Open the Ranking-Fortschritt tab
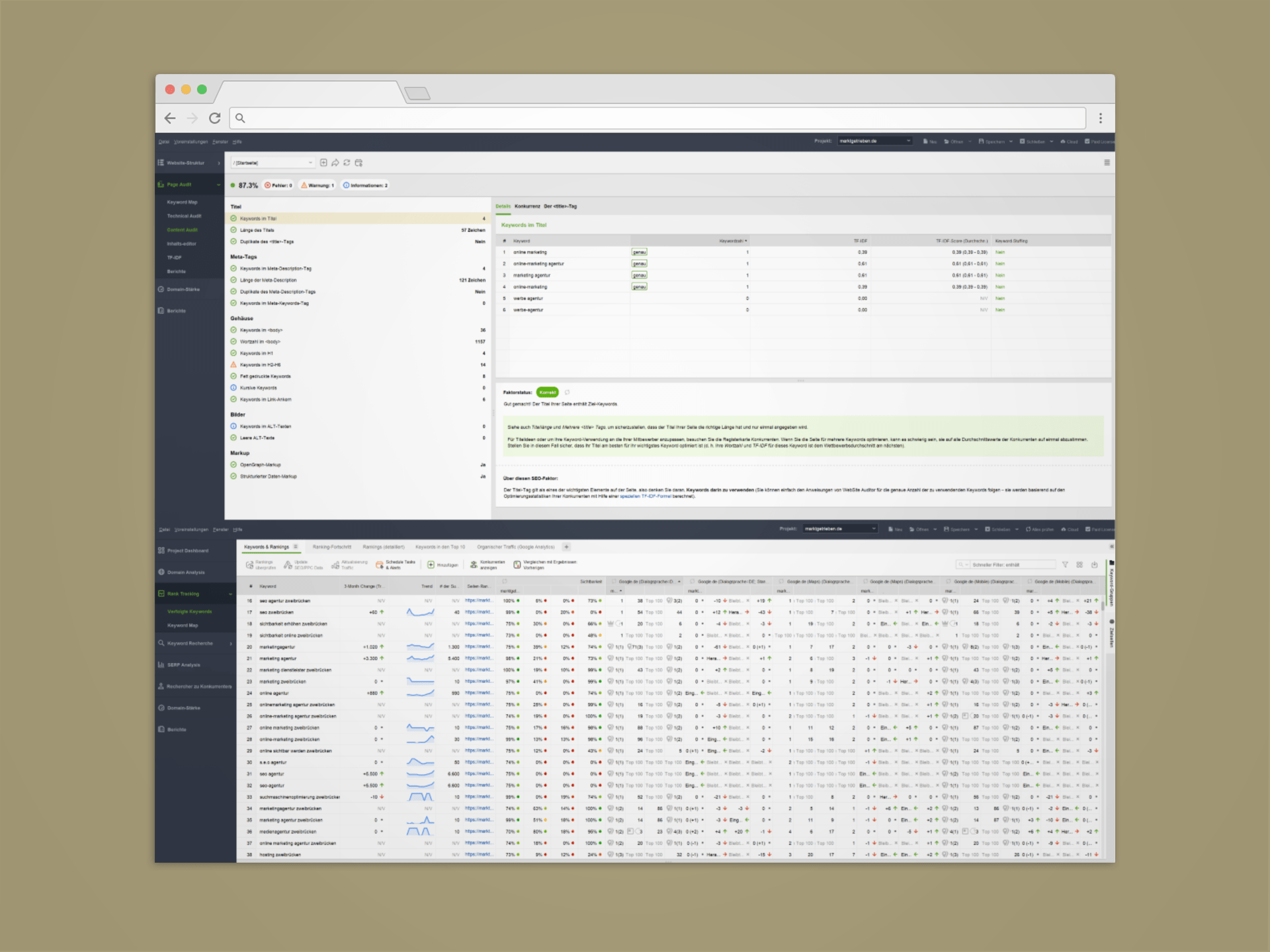 click(x=331, y=547)
